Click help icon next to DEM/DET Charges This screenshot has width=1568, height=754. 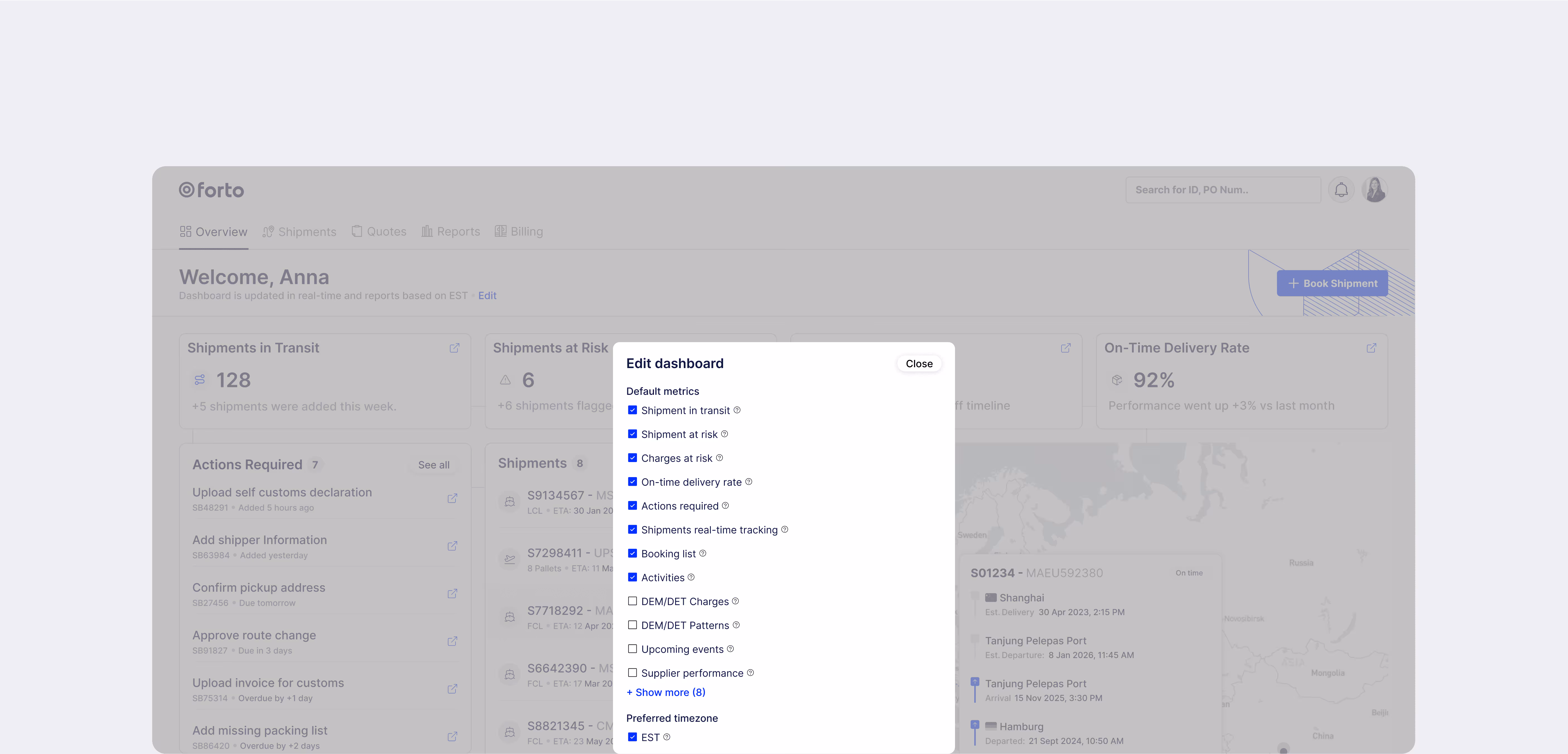click(x=735, y=601)
